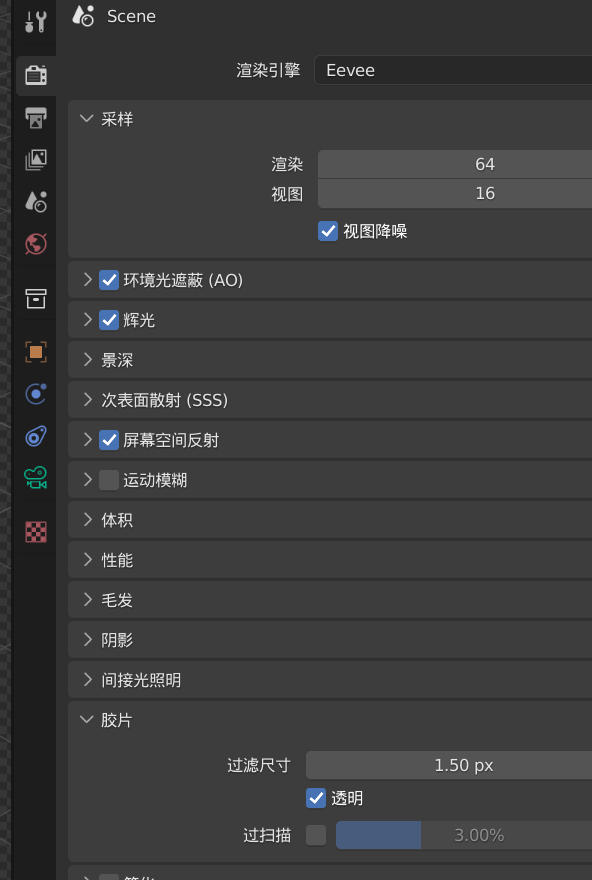Collapse the 采样 panel

pyautogui.click(x=330, y=119)
